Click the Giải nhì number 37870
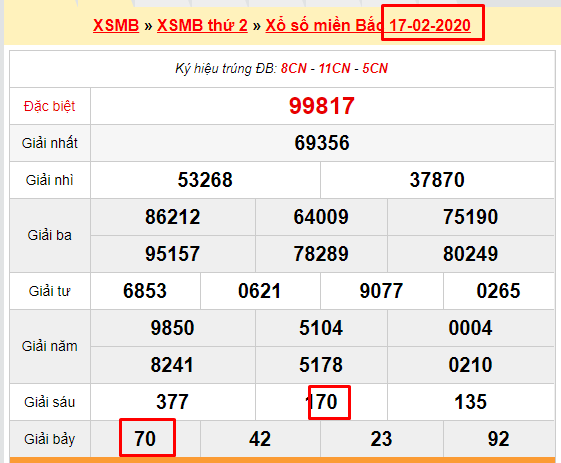 pos(437,180)
